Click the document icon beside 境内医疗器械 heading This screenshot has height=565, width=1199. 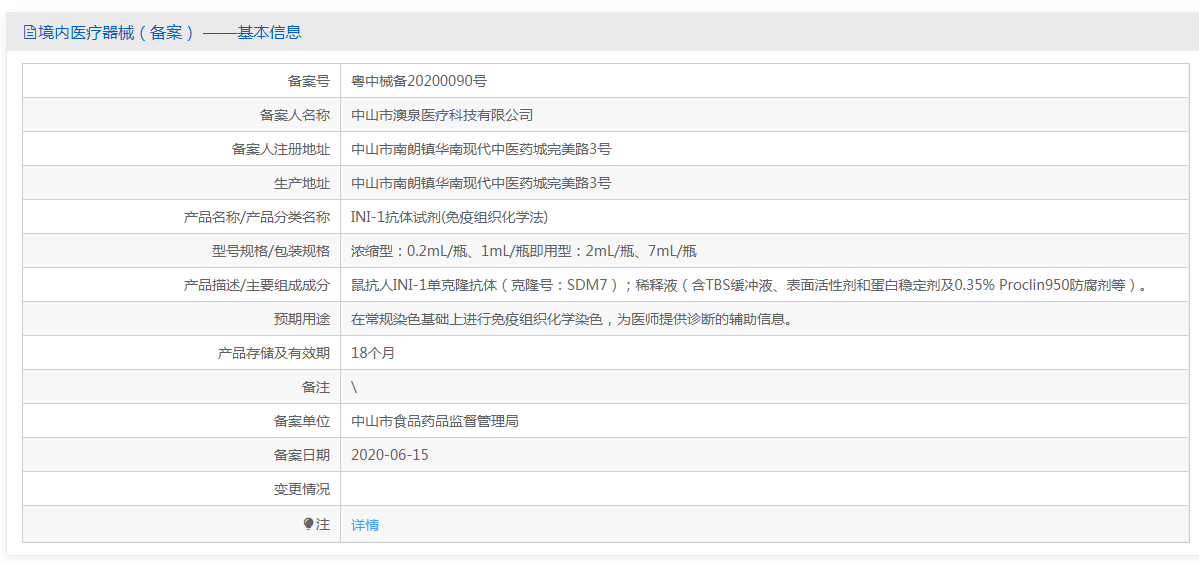(x=30, y=32)
